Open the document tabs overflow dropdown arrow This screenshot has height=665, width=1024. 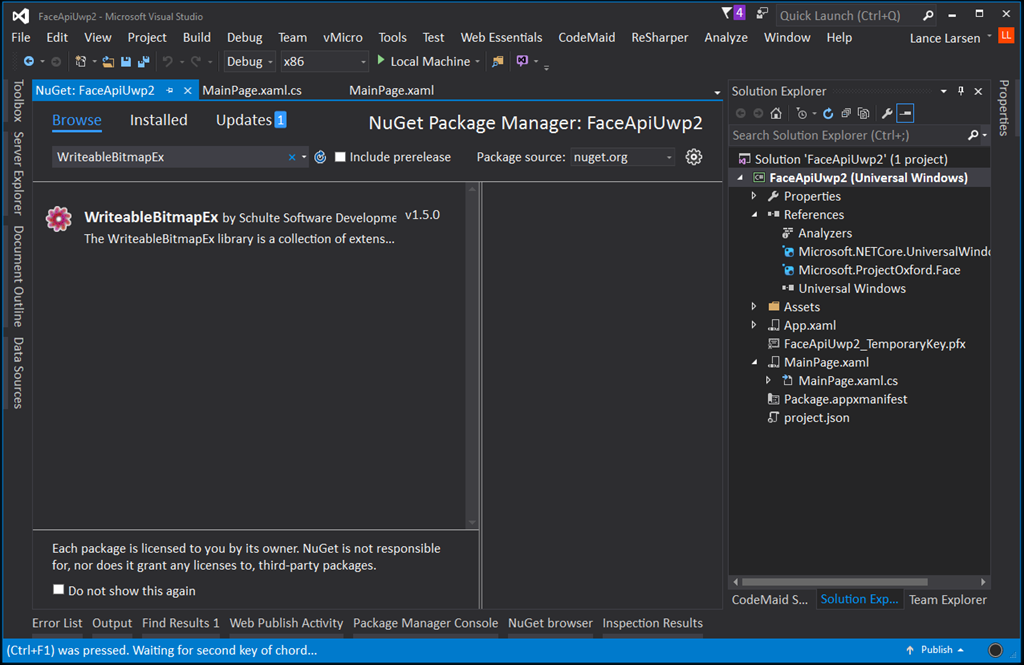[717, 92]
